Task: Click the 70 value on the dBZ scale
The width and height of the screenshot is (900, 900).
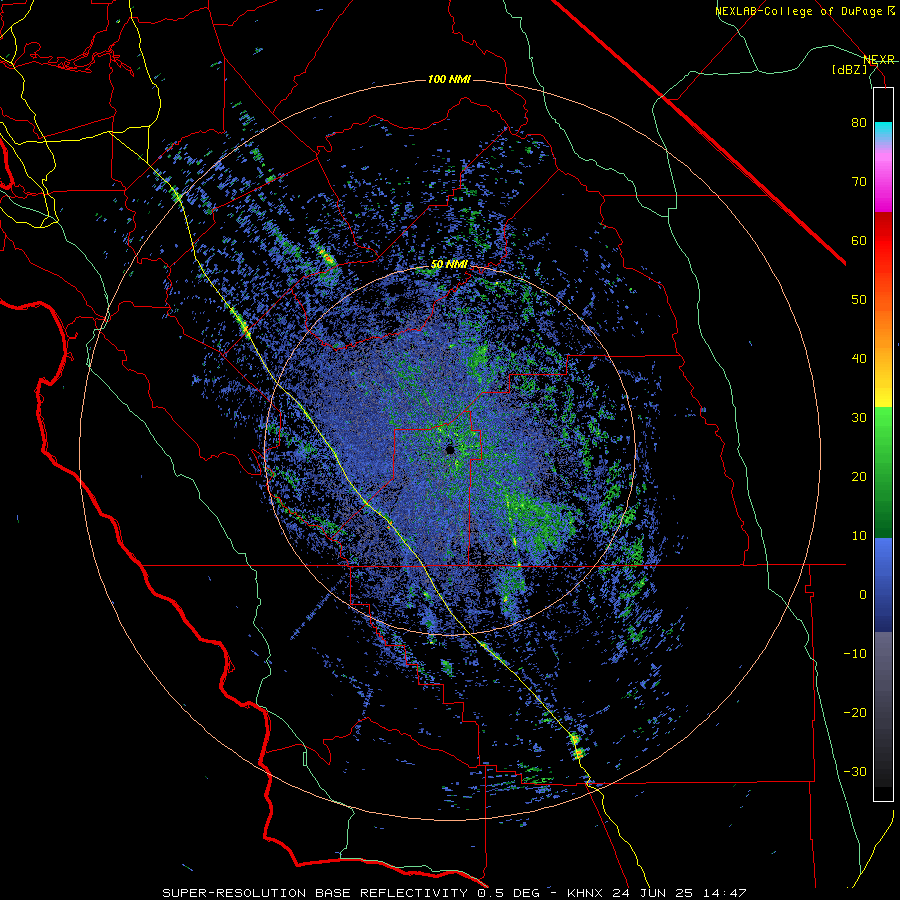Action: point(859,182)
